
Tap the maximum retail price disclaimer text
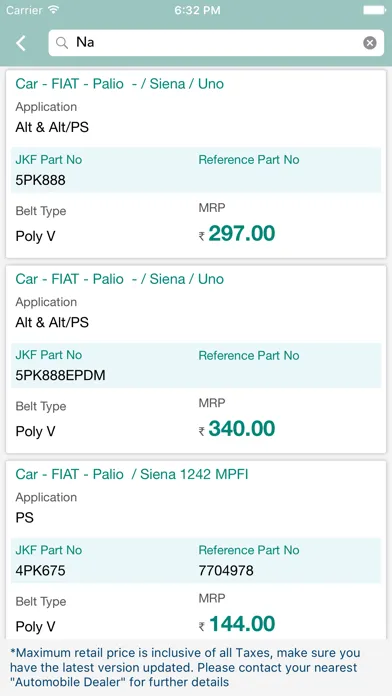point(185,667)
